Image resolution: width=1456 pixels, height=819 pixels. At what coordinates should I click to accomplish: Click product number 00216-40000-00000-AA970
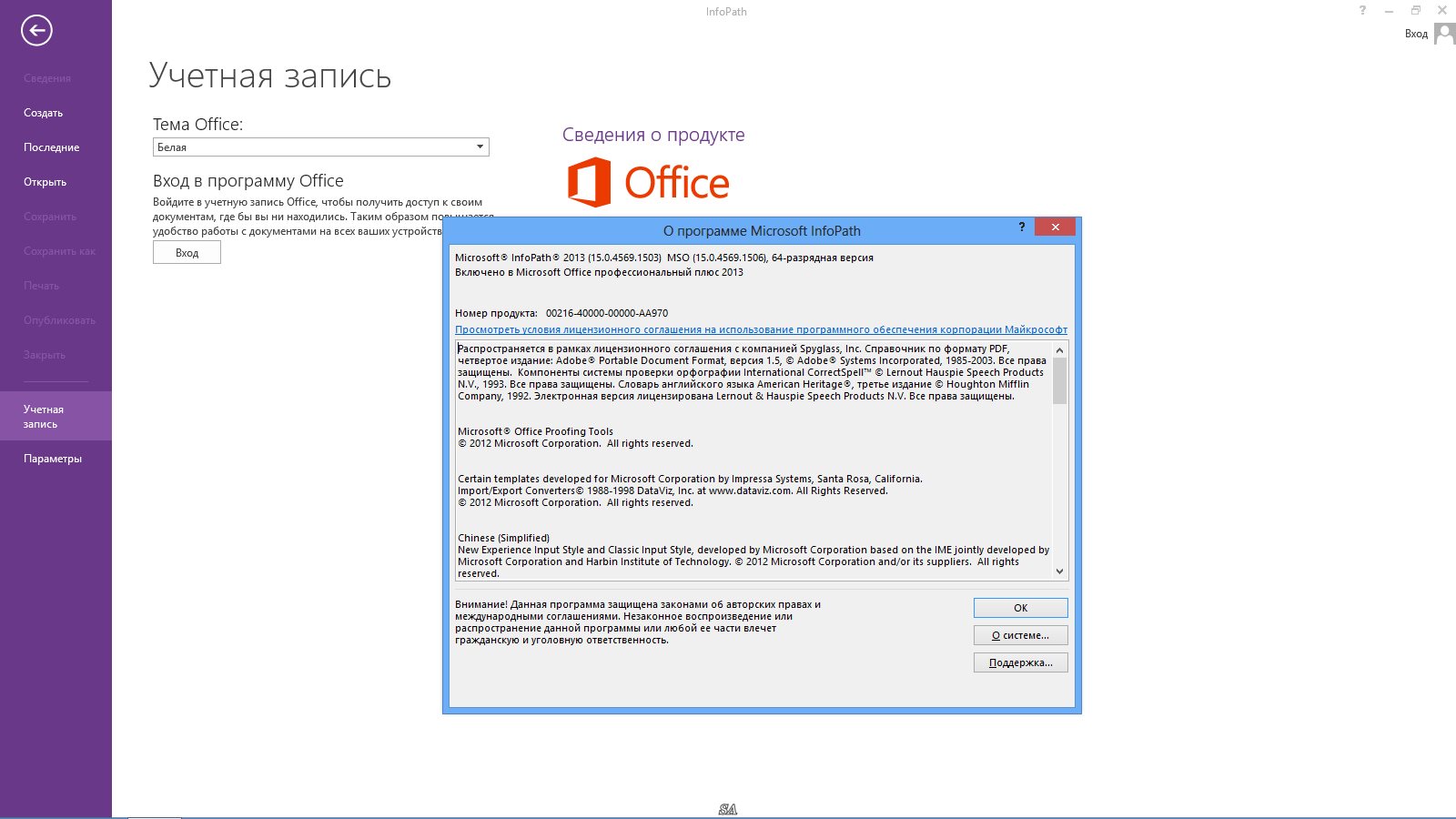pos(607,313)
